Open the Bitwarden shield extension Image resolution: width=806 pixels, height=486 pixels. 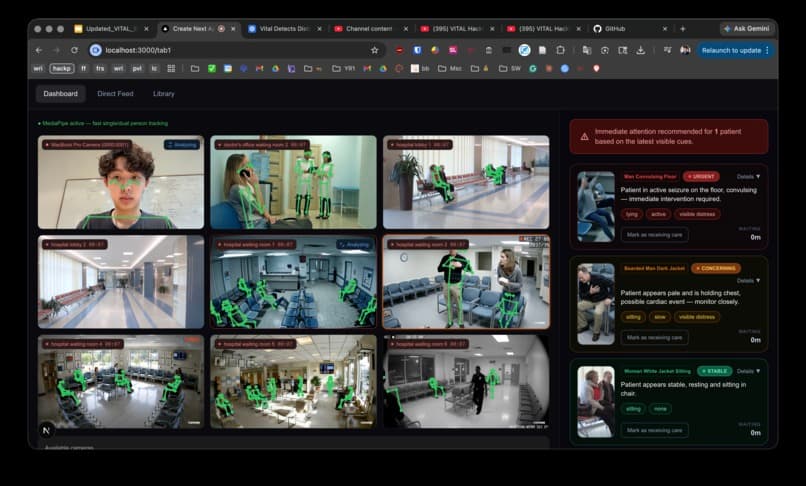point(417,50)
